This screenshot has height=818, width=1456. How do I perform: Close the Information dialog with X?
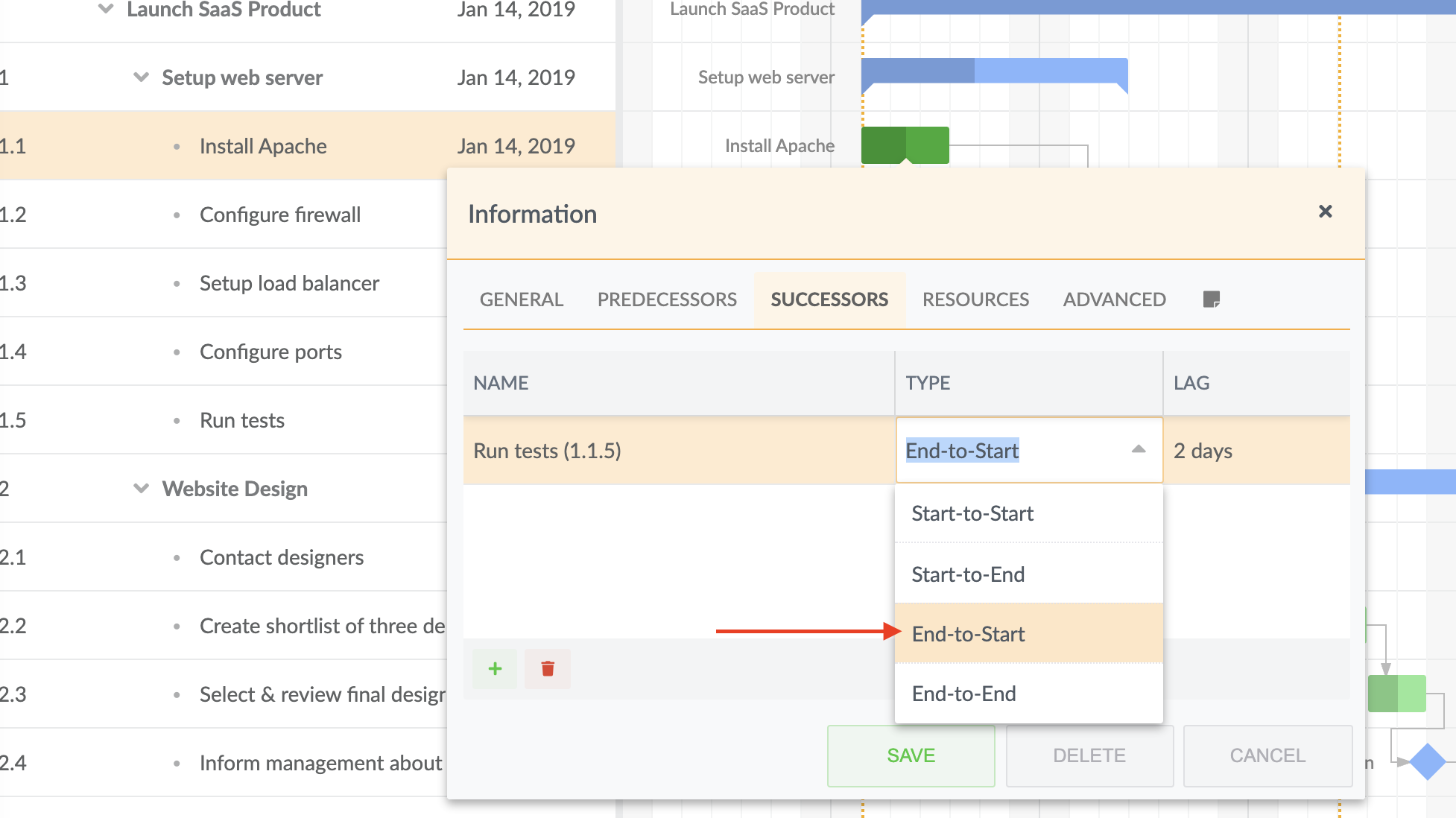[x=1325, y=212]
